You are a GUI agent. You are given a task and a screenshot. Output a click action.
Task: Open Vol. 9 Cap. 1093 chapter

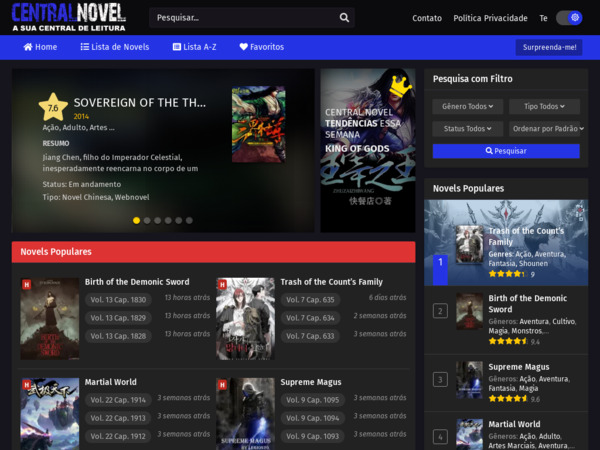(313, 436)
